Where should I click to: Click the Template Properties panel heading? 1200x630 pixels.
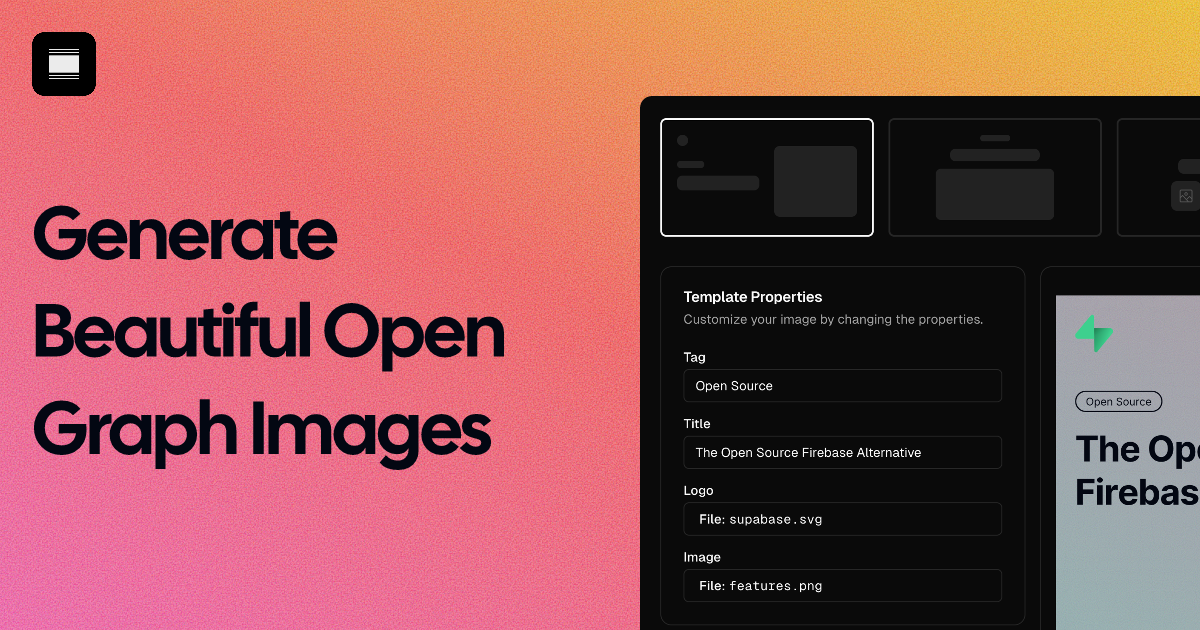click(x=752, y=297)
